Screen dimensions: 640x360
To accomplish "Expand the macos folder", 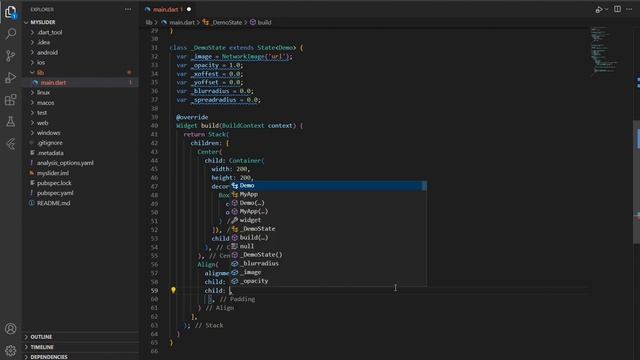I will tap(80, 103).
